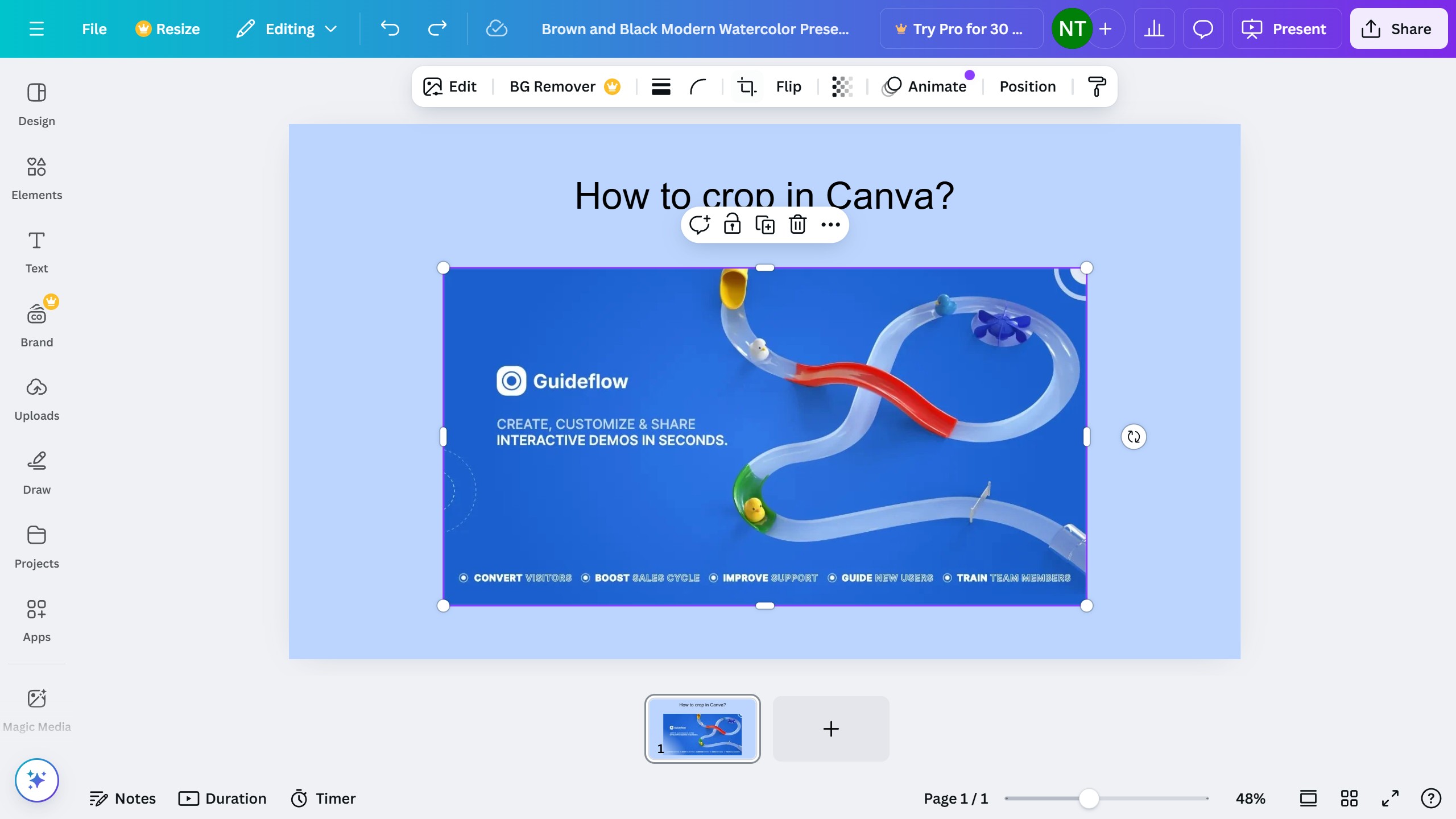Duplicate the selected image
Image resolution: width=1456 pixels, height=819 pixels.
point(764,225)
